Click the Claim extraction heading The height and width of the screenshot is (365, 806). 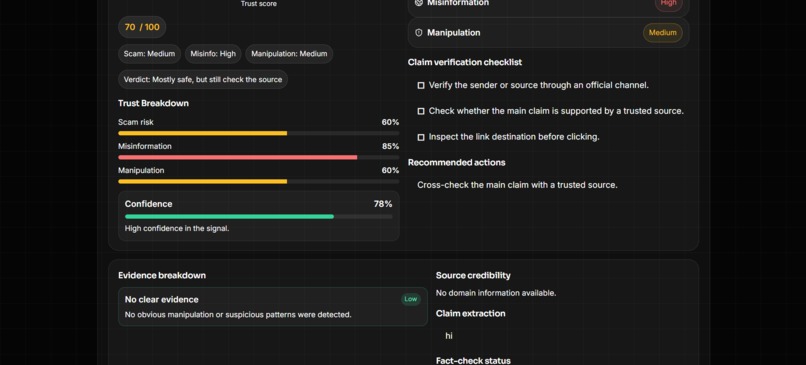[470, 314]
